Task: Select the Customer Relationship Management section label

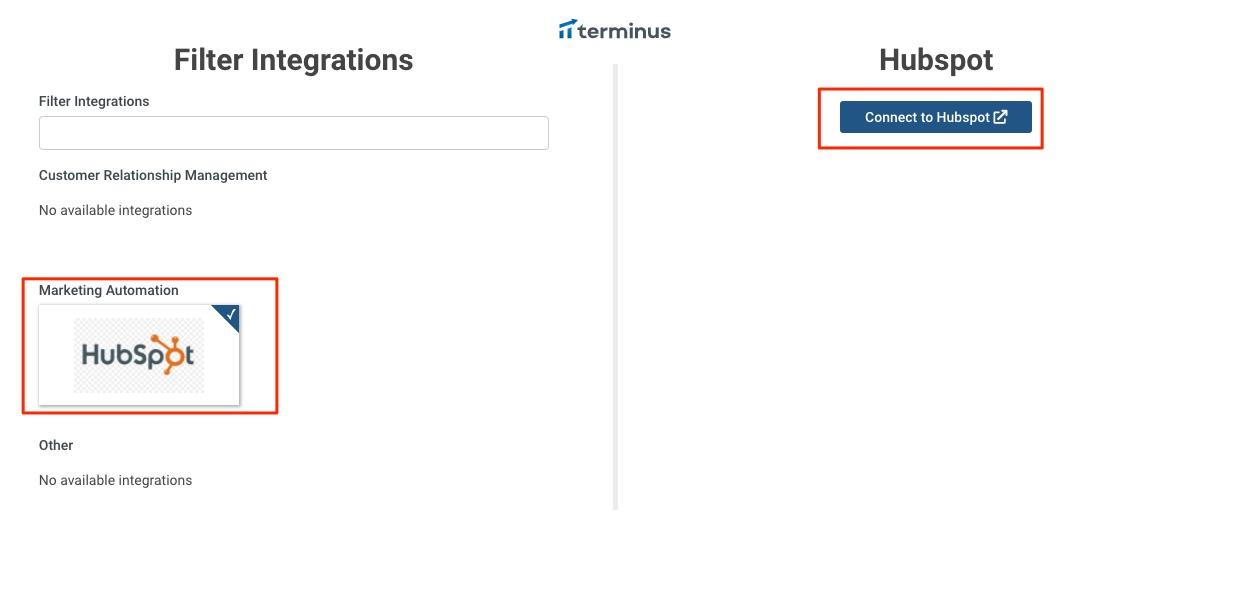Action: 153,175
